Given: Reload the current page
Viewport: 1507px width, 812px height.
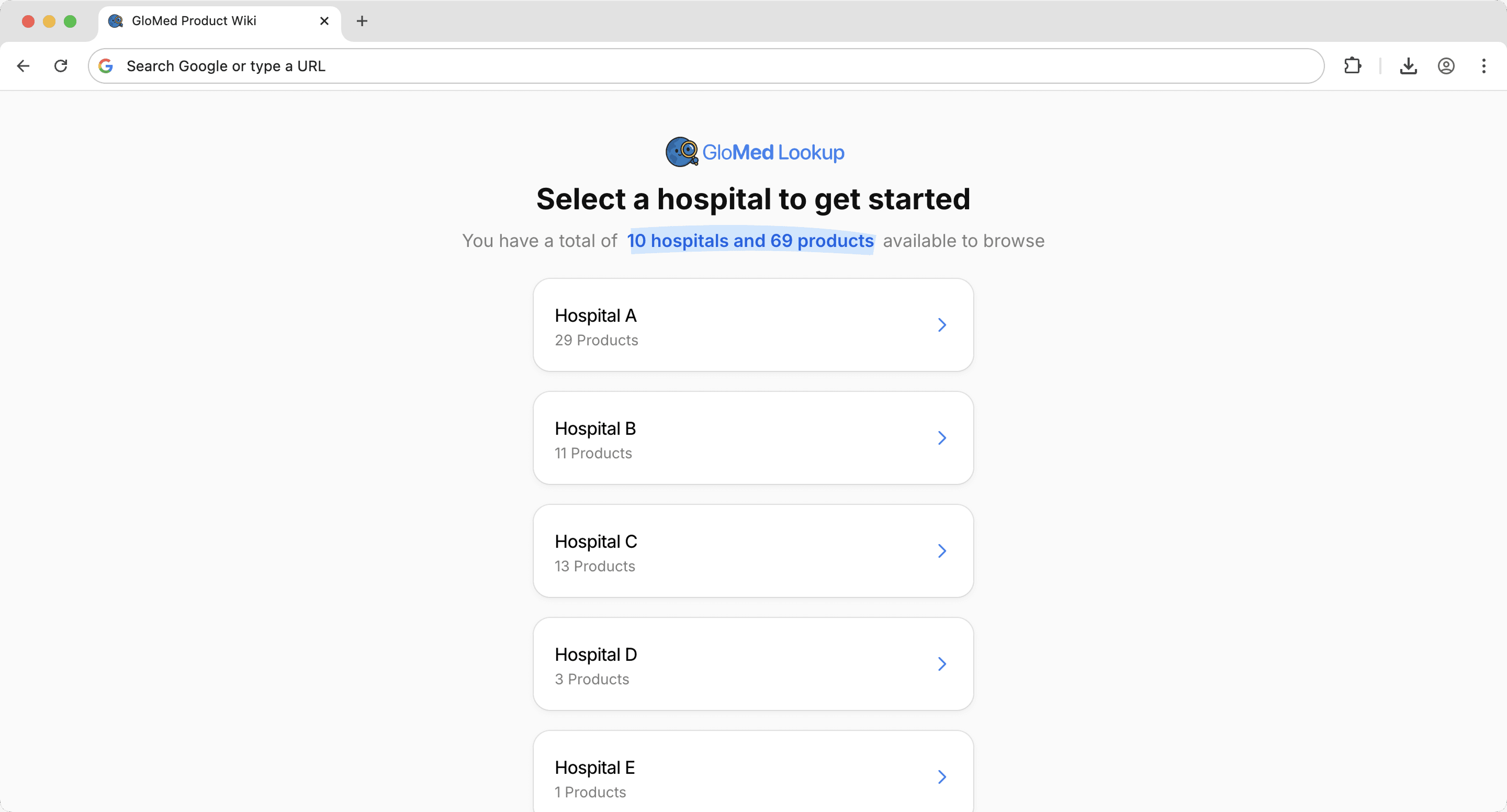Looking at the screenshot, I should (x=60, y=65).
